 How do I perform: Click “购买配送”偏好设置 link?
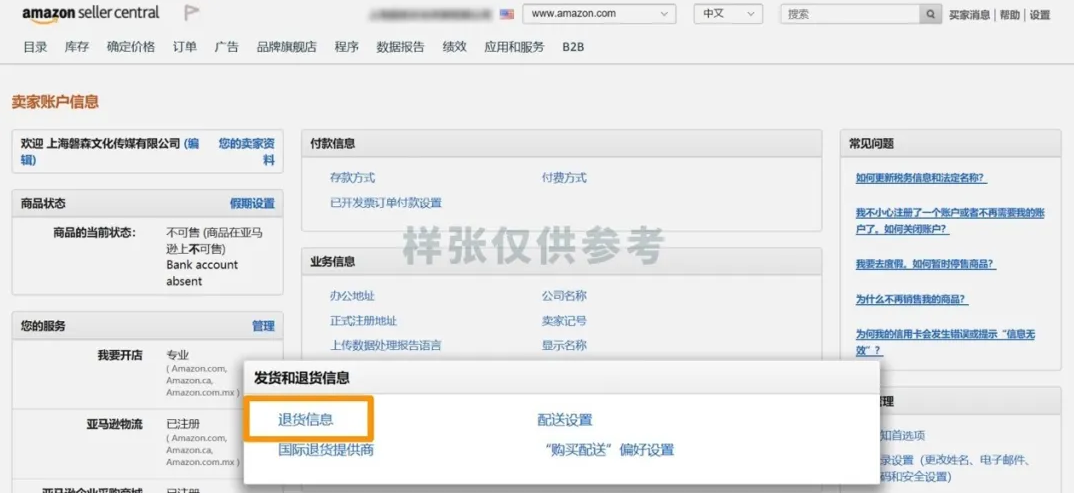click(x=610, y=450)
